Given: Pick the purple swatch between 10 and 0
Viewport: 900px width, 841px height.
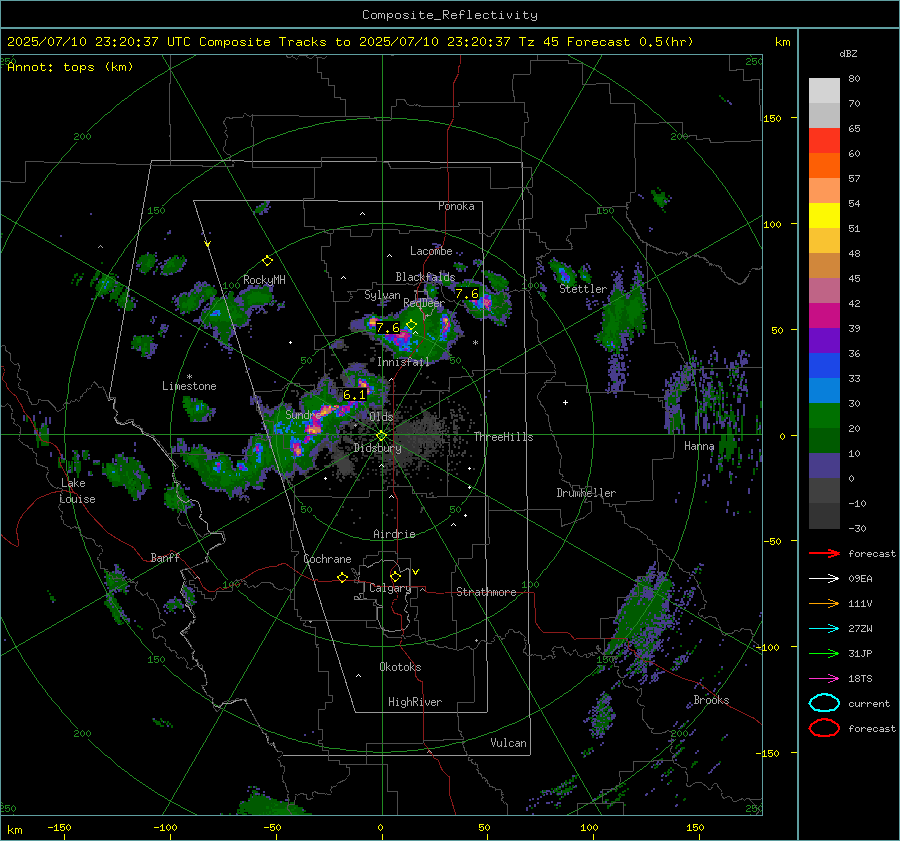Looking at the screenshot, I should (824, 466).
